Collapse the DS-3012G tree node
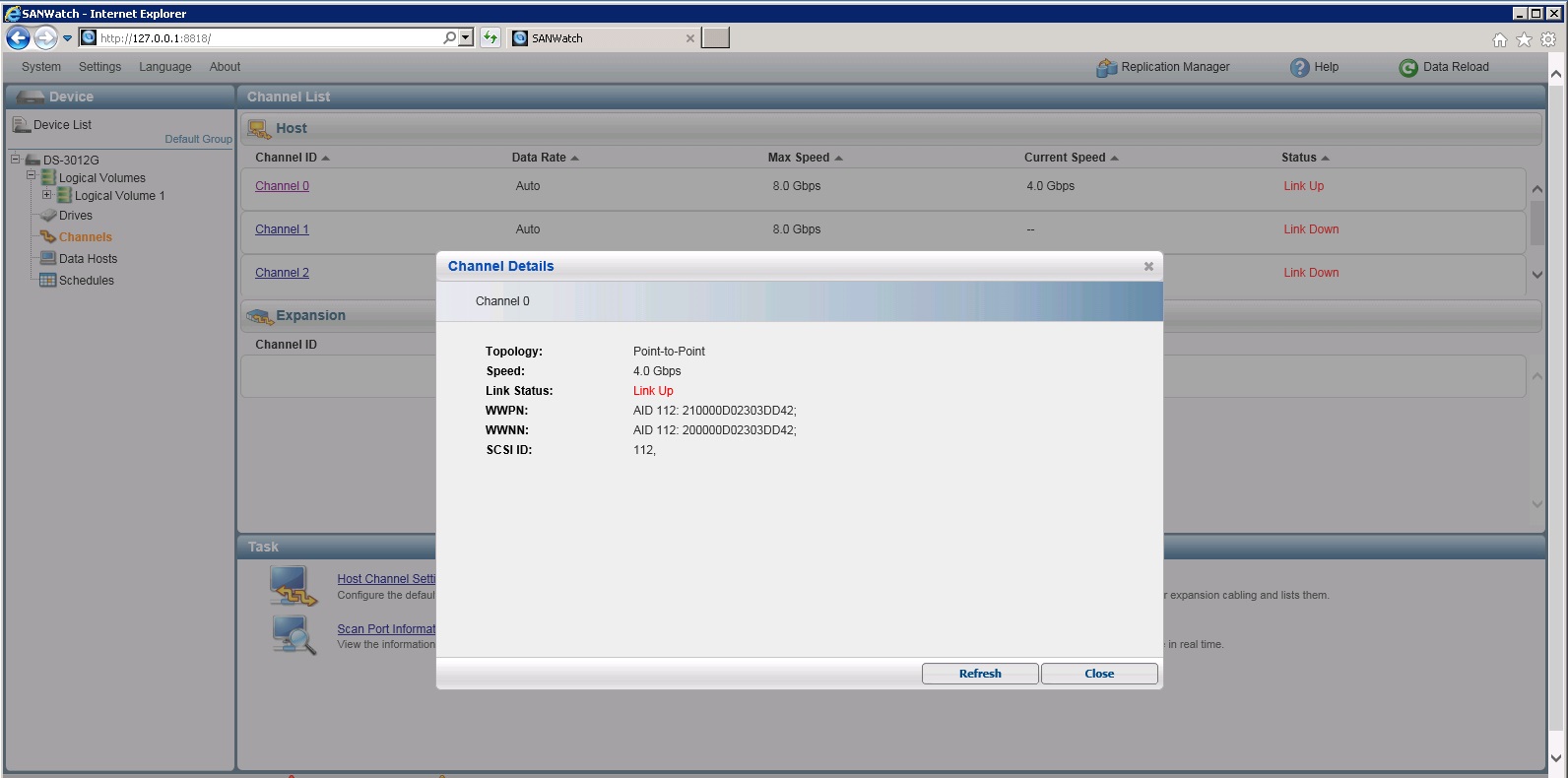Screen dimensions: 1568x778 click(x=15, y=159)
